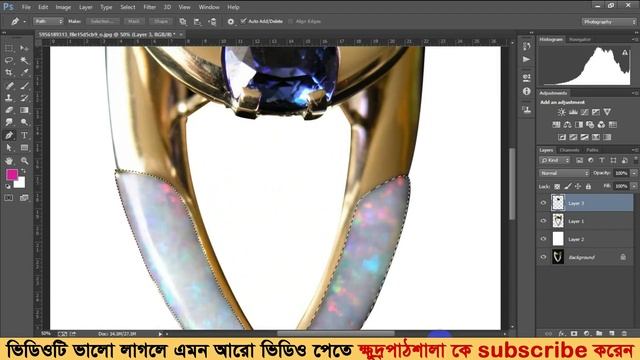Open the Fill slider dropdown arrow

[634, 186]
